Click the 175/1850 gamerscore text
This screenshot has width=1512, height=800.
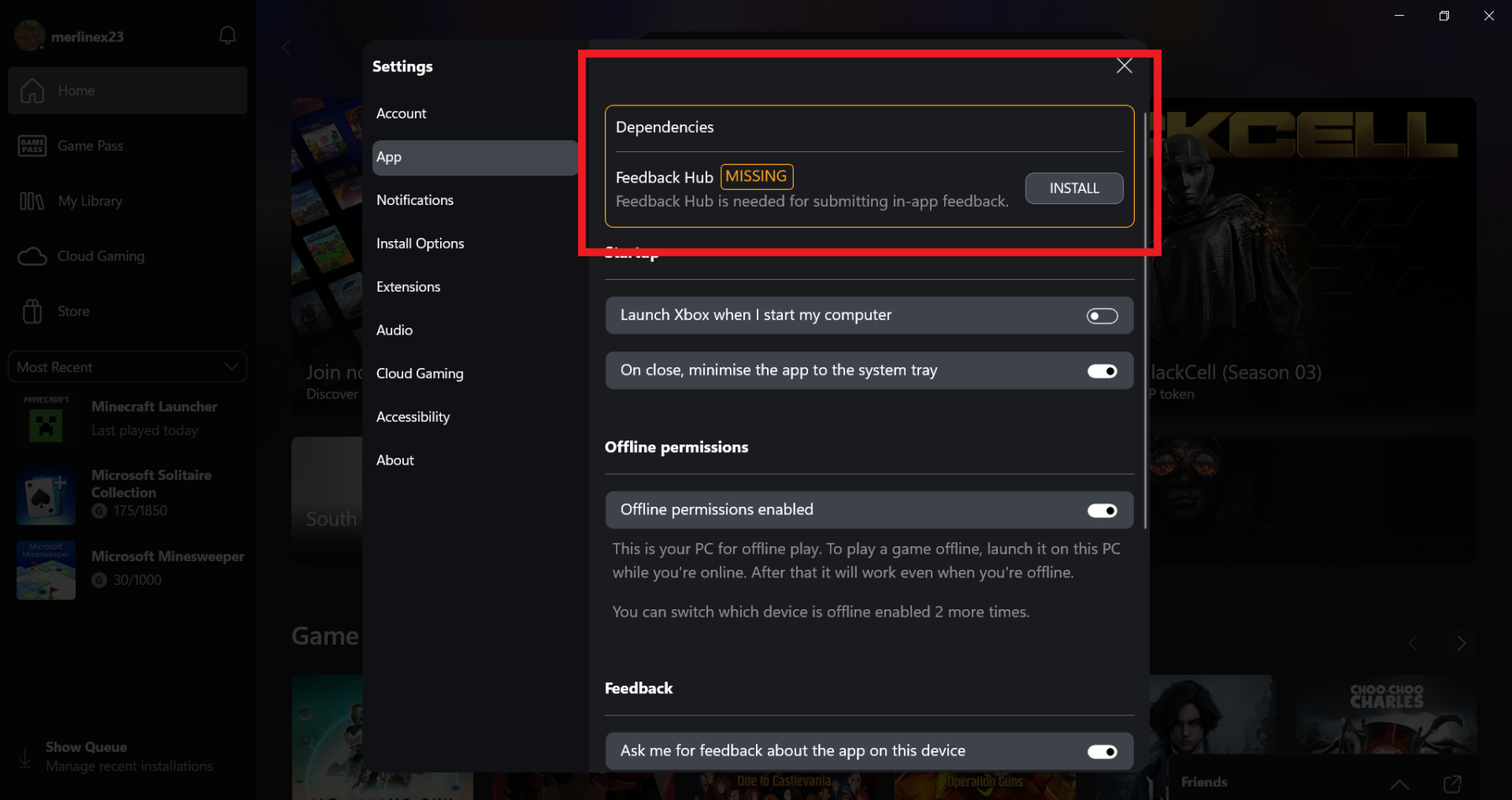(x=140, y=511)
